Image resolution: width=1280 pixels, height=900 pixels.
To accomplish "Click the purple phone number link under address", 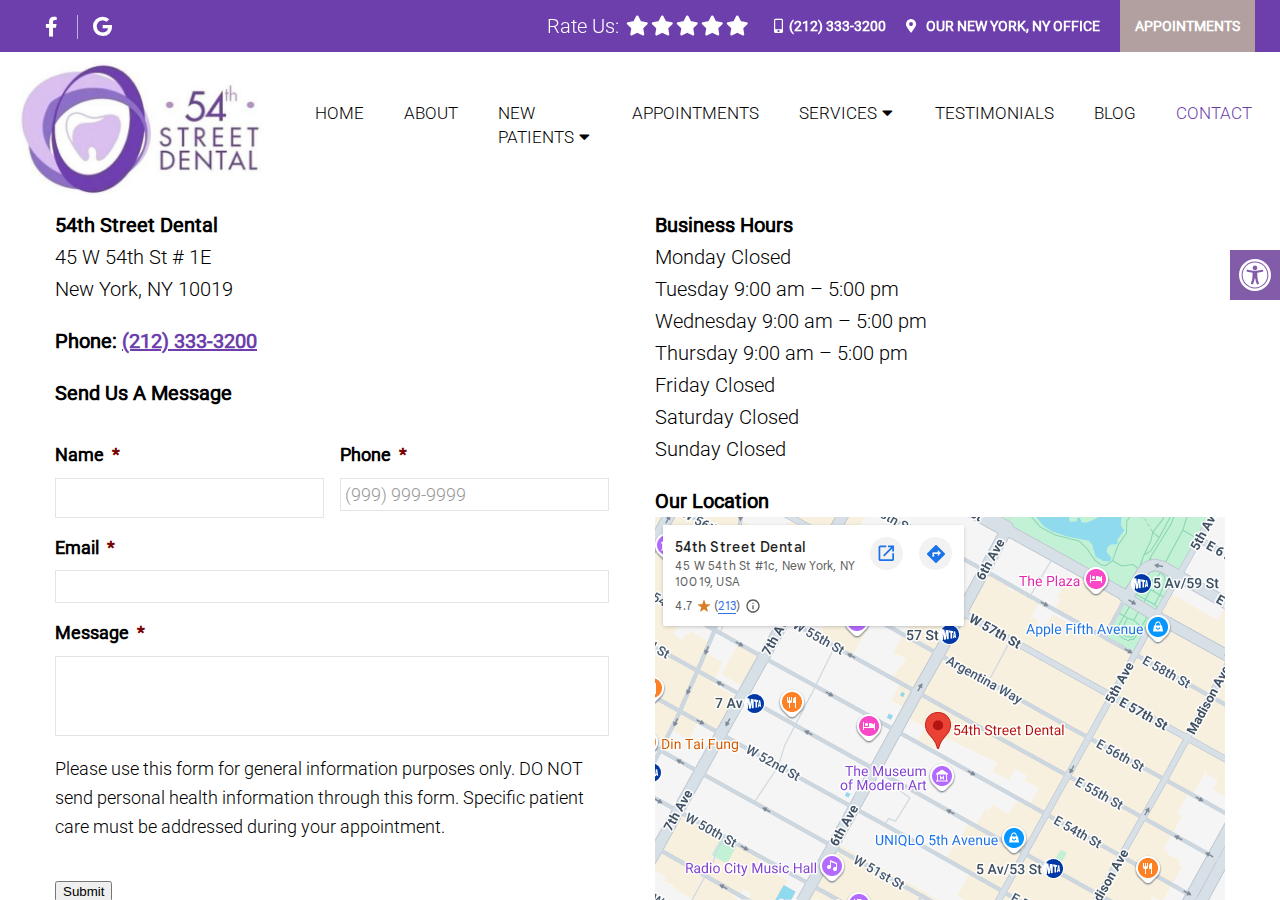I will [189, 341].
